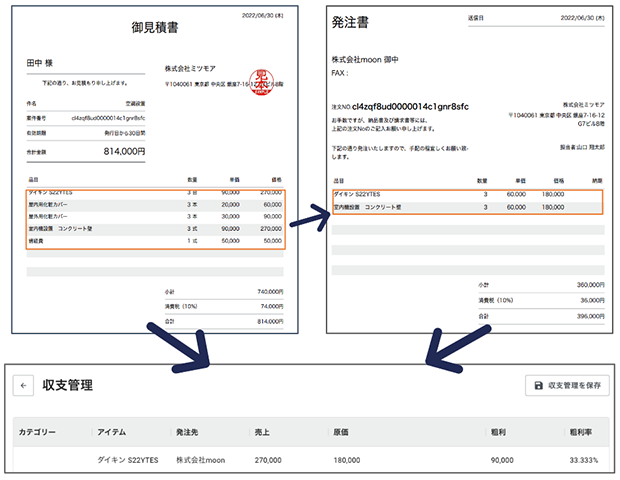Click the 396,000円 total on the 発注書
This screenshot has width=620, height=480.
pyautogui.click(x=591, y=316)
